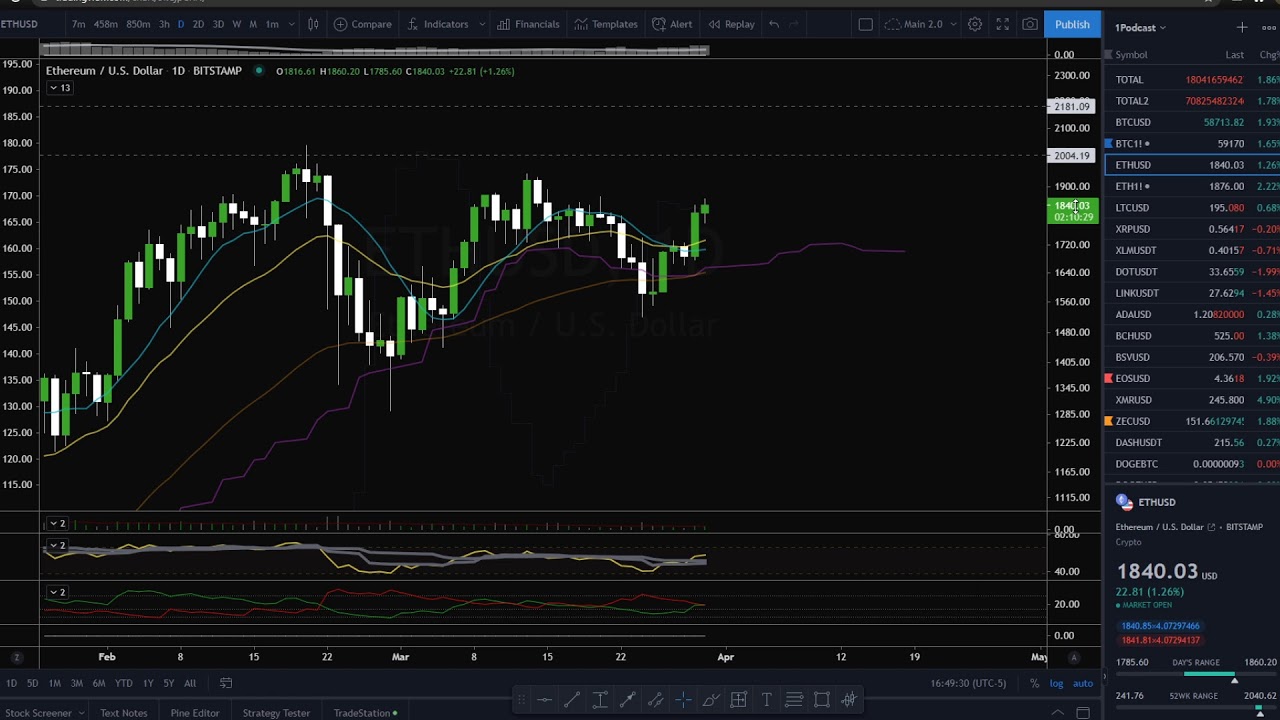Image resolution: width=1280 pixels, height=720 pixels.
Task: Open indicator Templates
Action: (605, 24)
